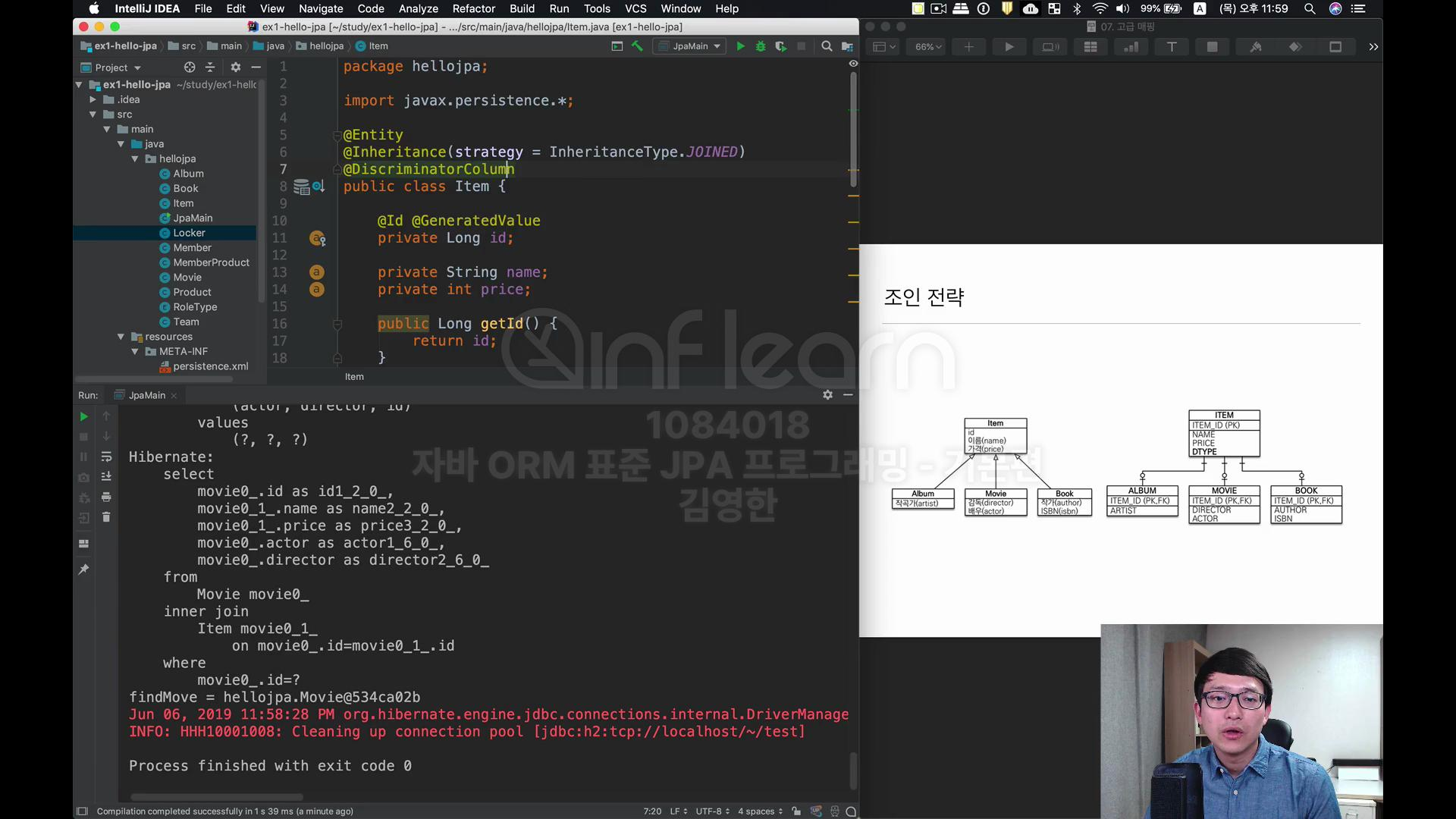This screenshot has height=819, width=1456.
Task: Toggle scroll to end of console
Action: [x=106, y=477]
